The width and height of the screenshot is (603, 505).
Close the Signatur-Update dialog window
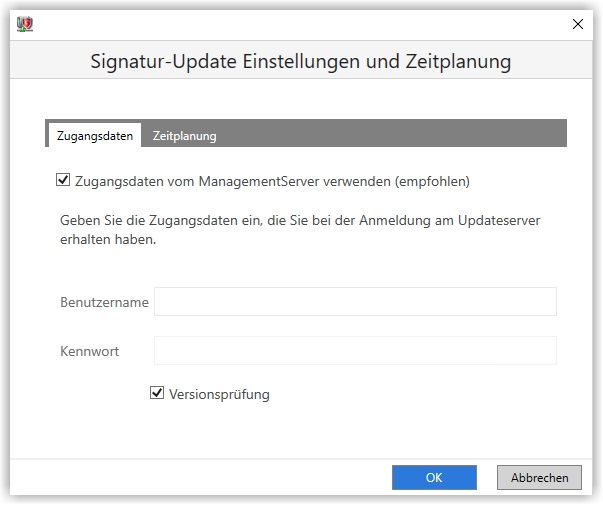coord(577,23)
